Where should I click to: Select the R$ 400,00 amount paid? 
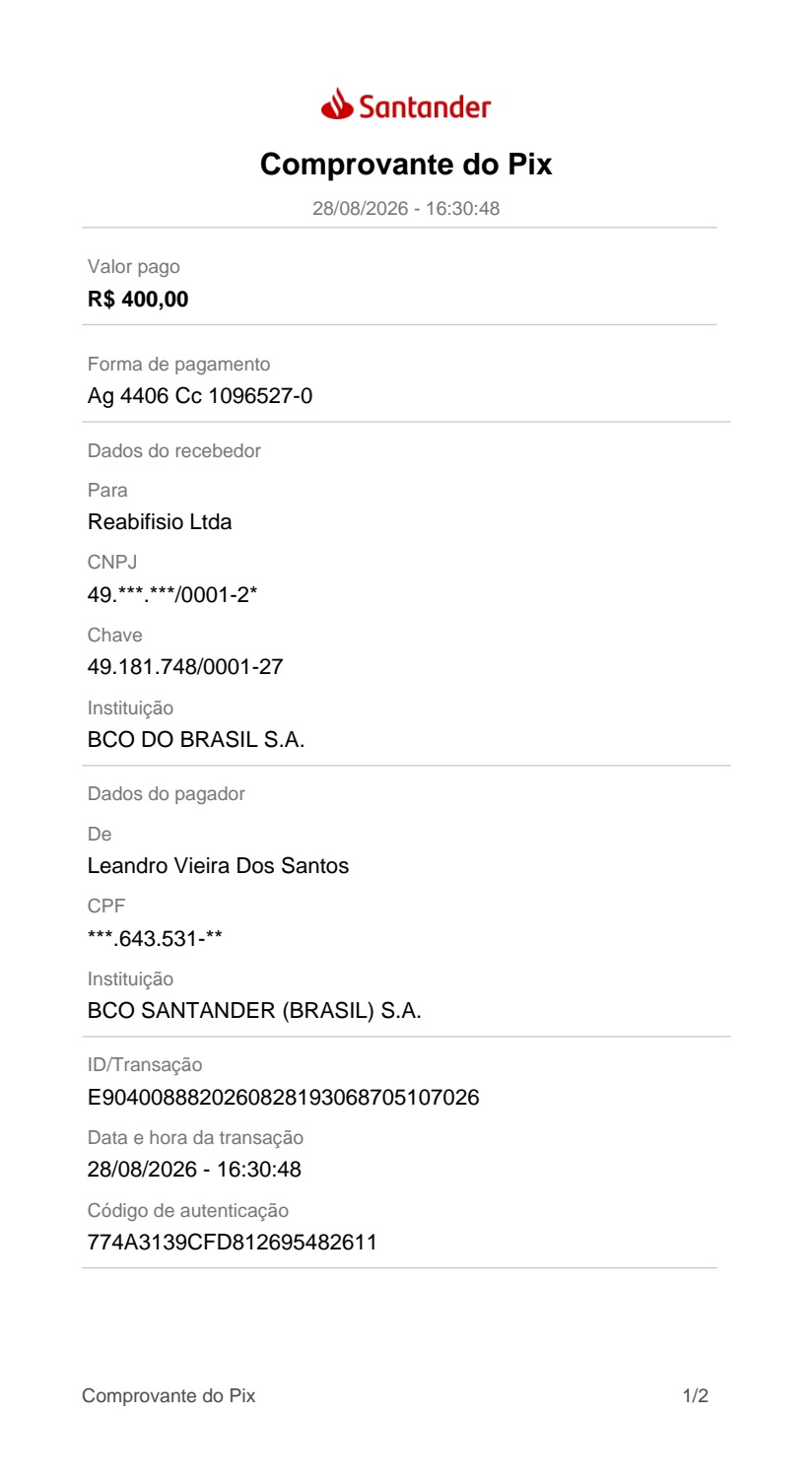click(138, 300)
